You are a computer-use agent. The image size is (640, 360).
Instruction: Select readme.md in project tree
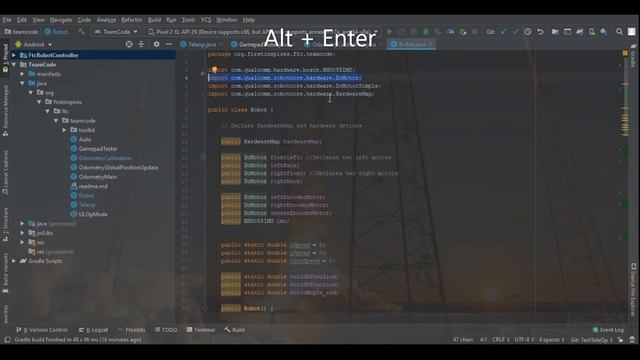tap(93, 186)
